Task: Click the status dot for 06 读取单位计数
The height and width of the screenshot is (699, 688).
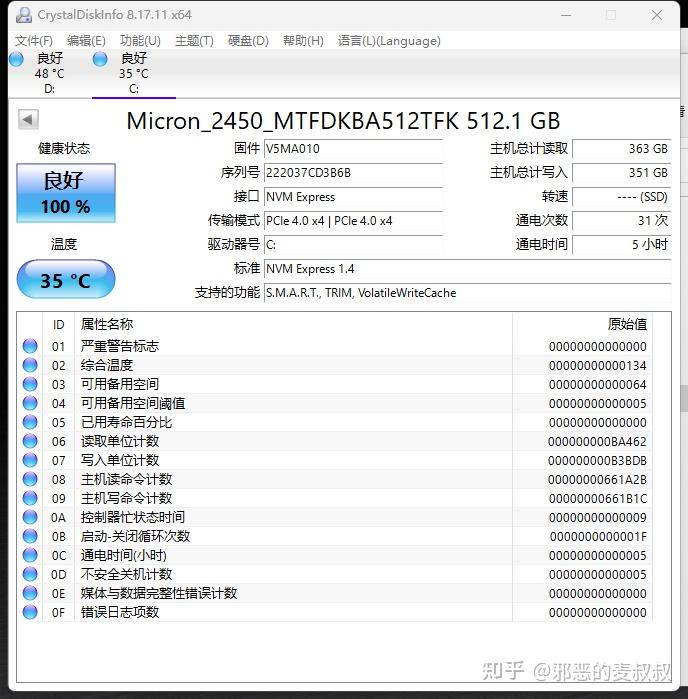Action: tap(30, 441)
